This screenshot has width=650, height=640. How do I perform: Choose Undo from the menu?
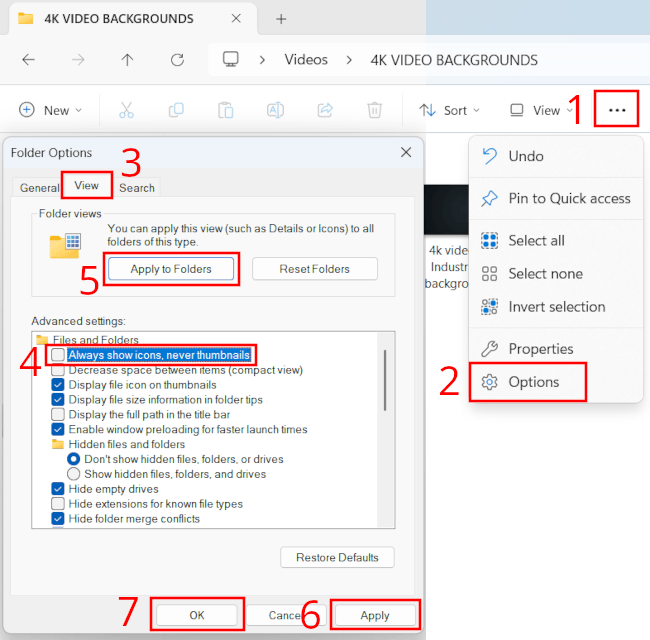(x=555, y=156)
